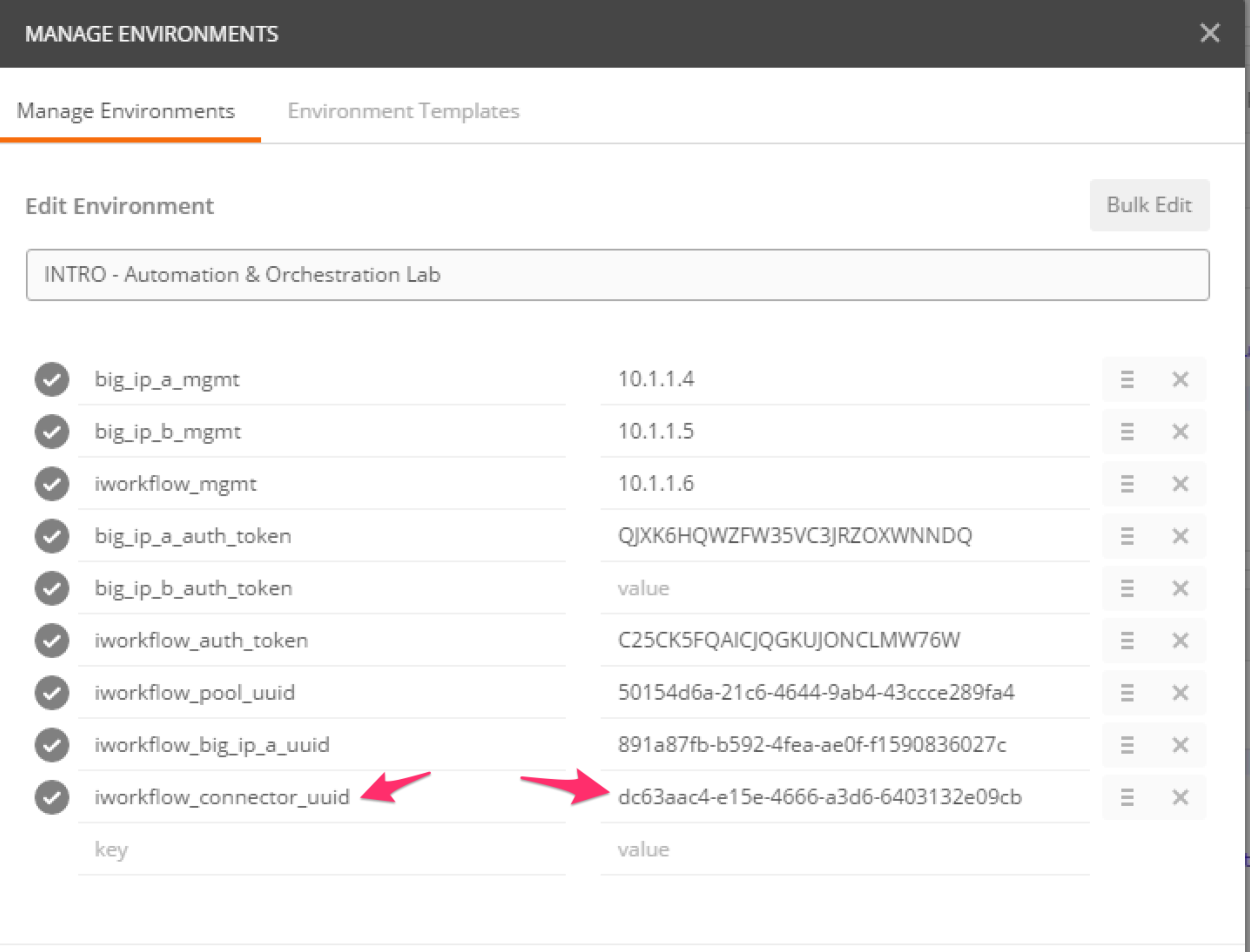Remove the iworkflow_mgmt variable row
The height and width of the screenshot is (952, 1250).
pyautogui.click(x=1179, y=483)
